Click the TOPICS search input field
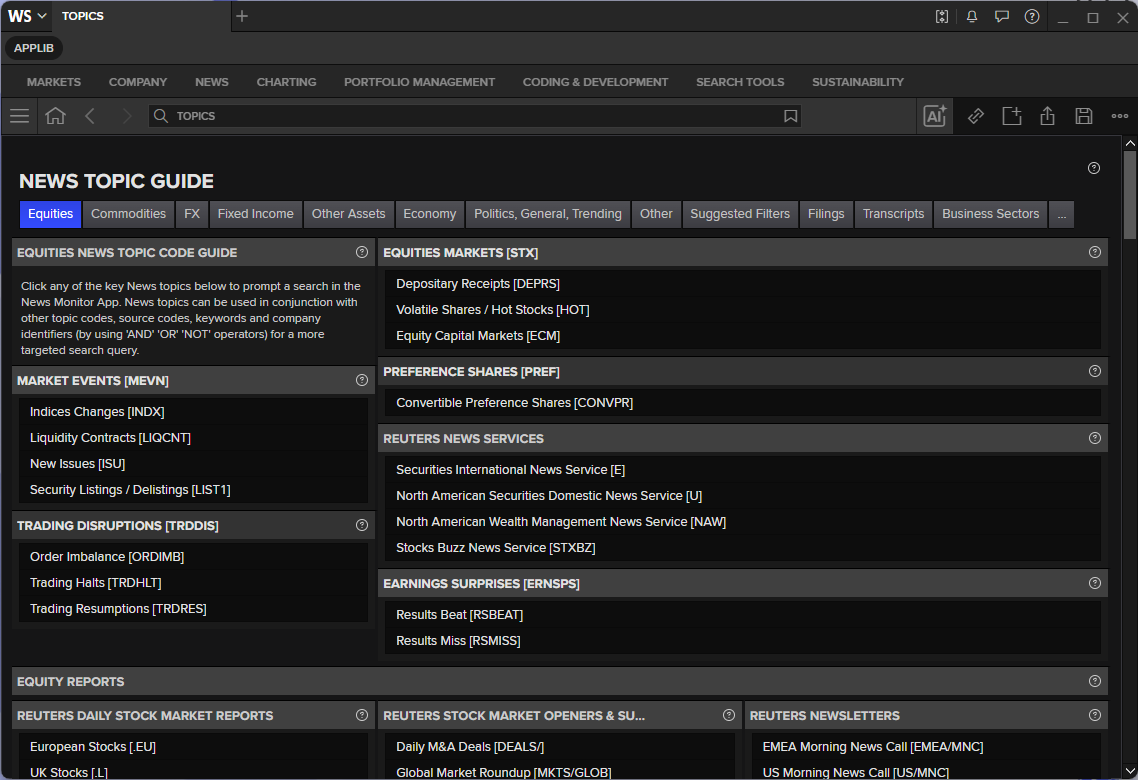 click(x=475, y=116)
